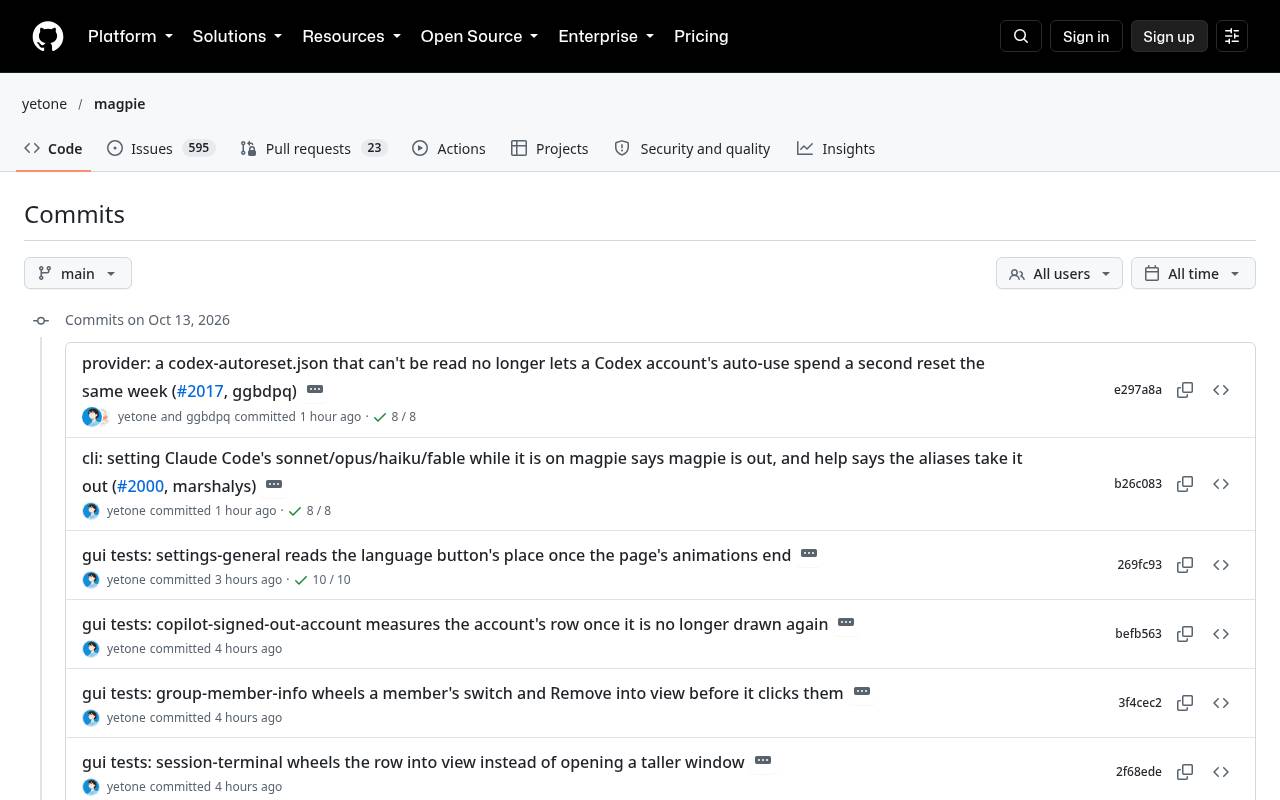This screenshot has width=1280, height=800.
Task: Click the 8 / 8 checks status on commit e297a8a
Action: 395,417
